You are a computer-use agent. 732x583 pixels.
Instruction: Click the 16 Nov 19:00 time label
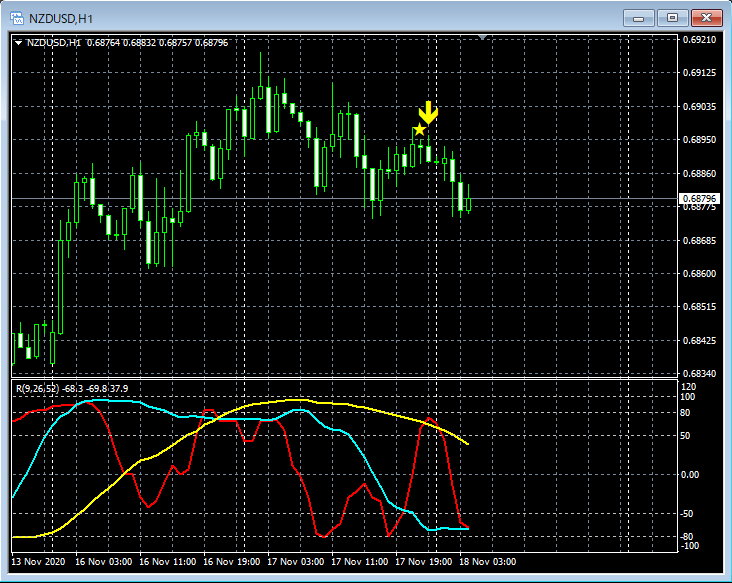click(x=235, y=562)
